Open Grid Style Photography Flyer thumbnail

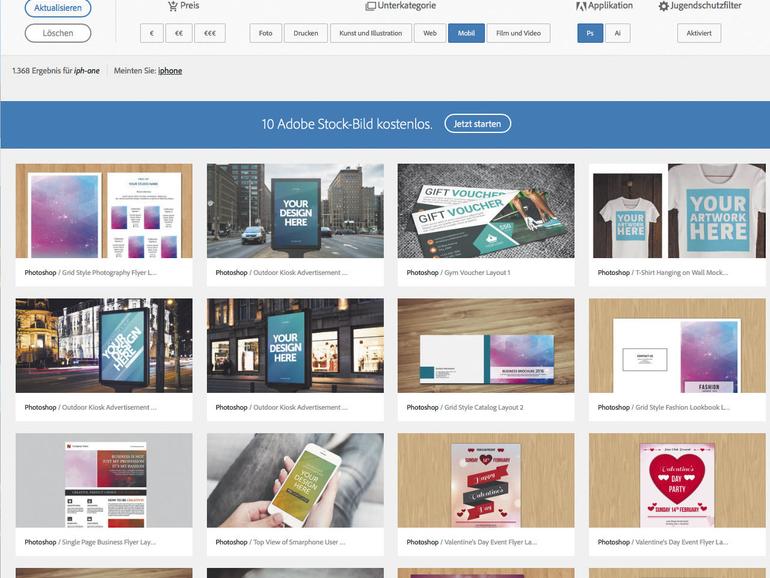tap(104, 211)
